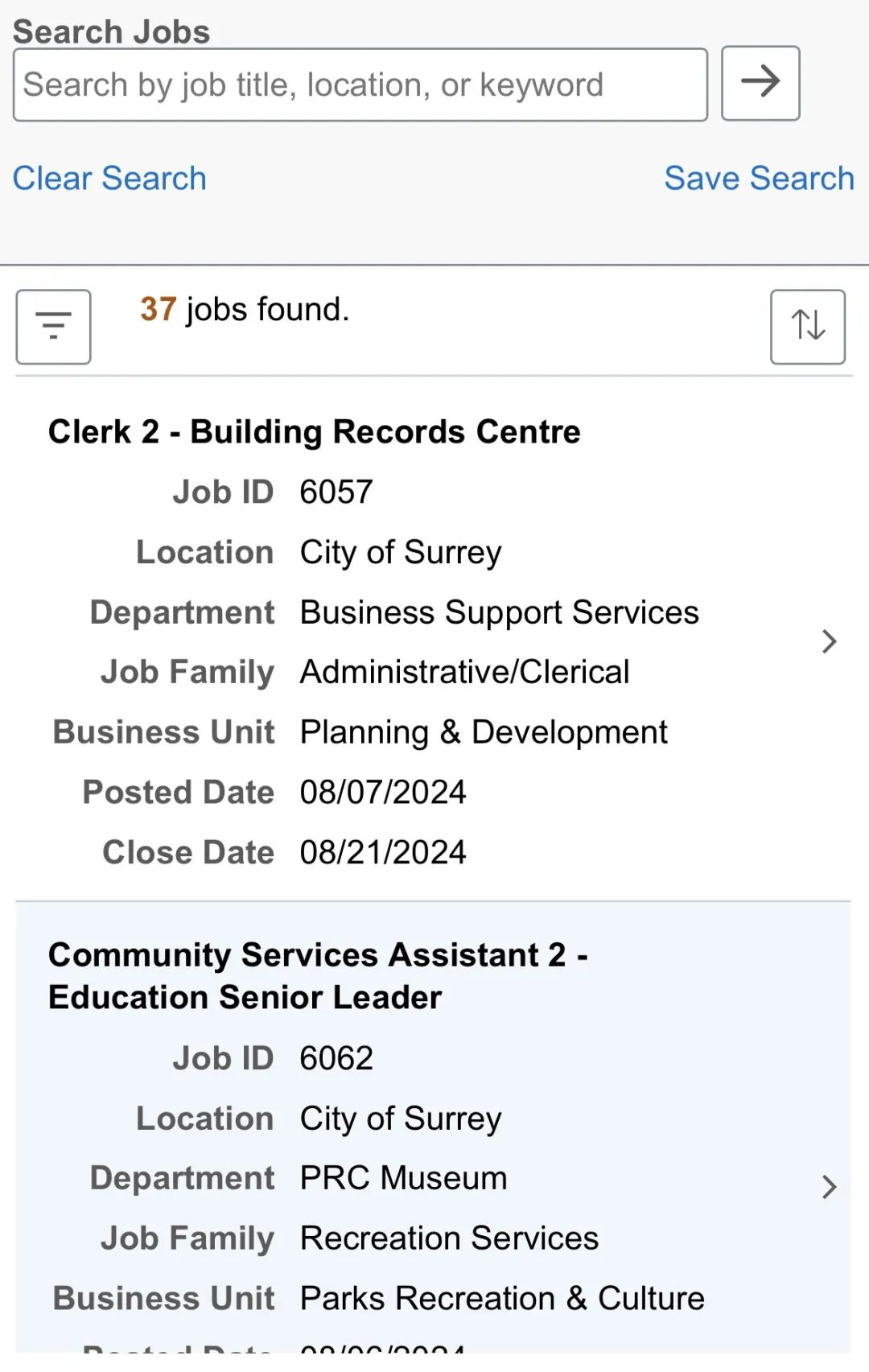Viewport: 869px width, 1372px height.
Task: Open the filter options icon
Action: tap(53, 327)
